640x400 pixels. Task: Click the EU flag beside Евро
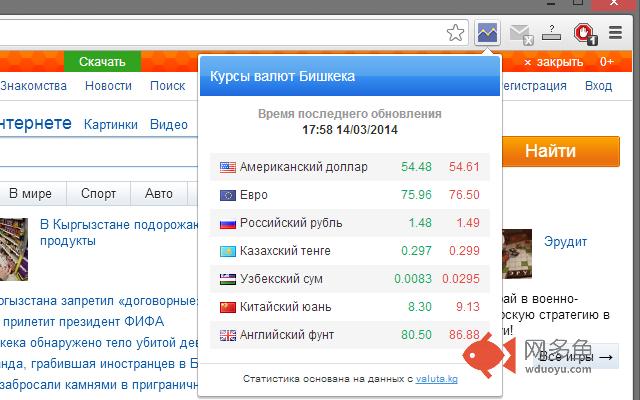pyautogui.click(x=228, y=195)
